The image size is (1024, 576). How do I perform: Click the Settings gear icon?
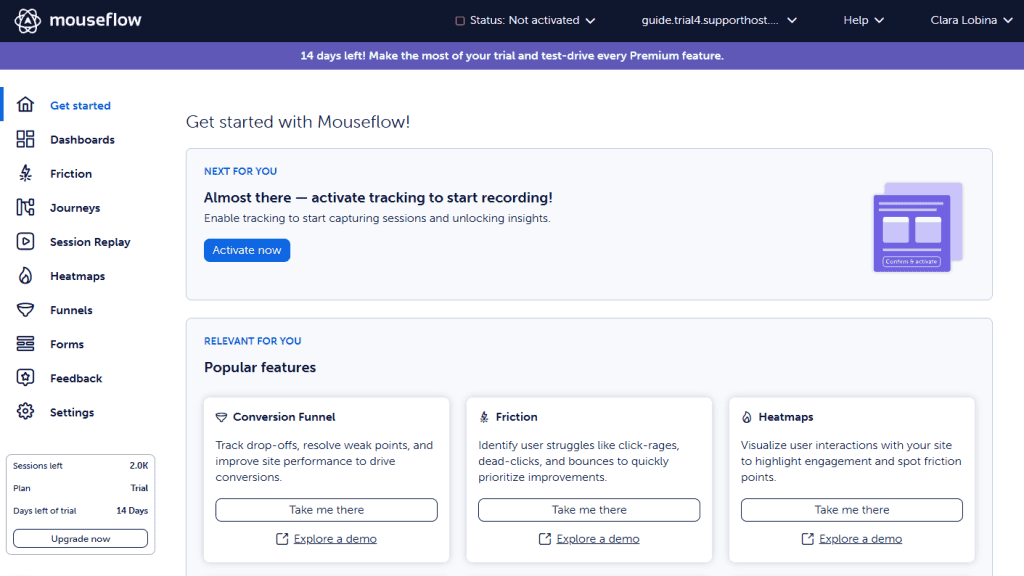(25, 411)
